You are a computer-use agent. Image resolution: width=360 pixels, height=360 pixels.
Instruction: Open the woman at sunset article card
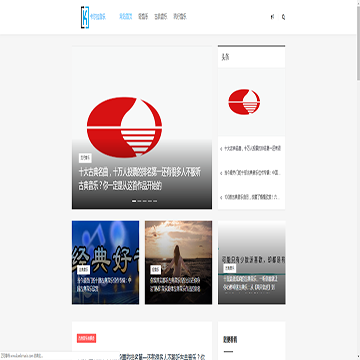coord(178,262)
